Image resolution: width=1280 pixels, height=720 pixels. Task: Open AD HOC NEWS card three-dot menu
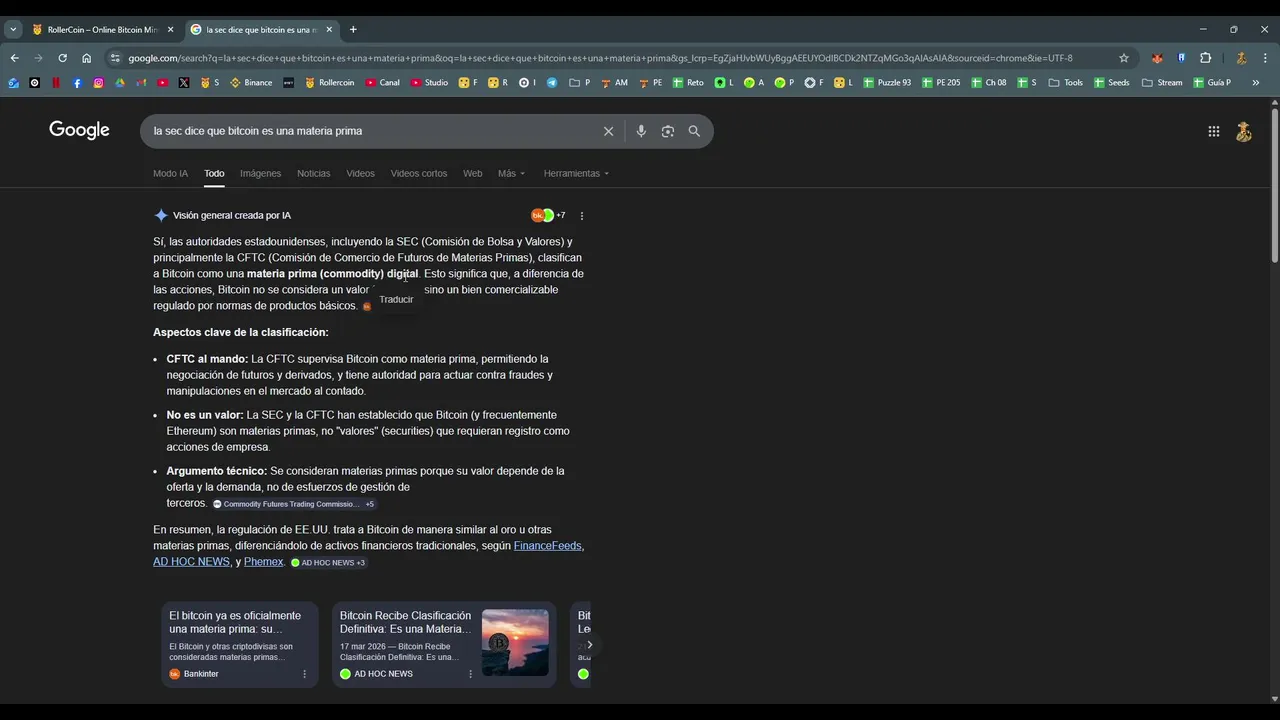(x=470, y=674)
